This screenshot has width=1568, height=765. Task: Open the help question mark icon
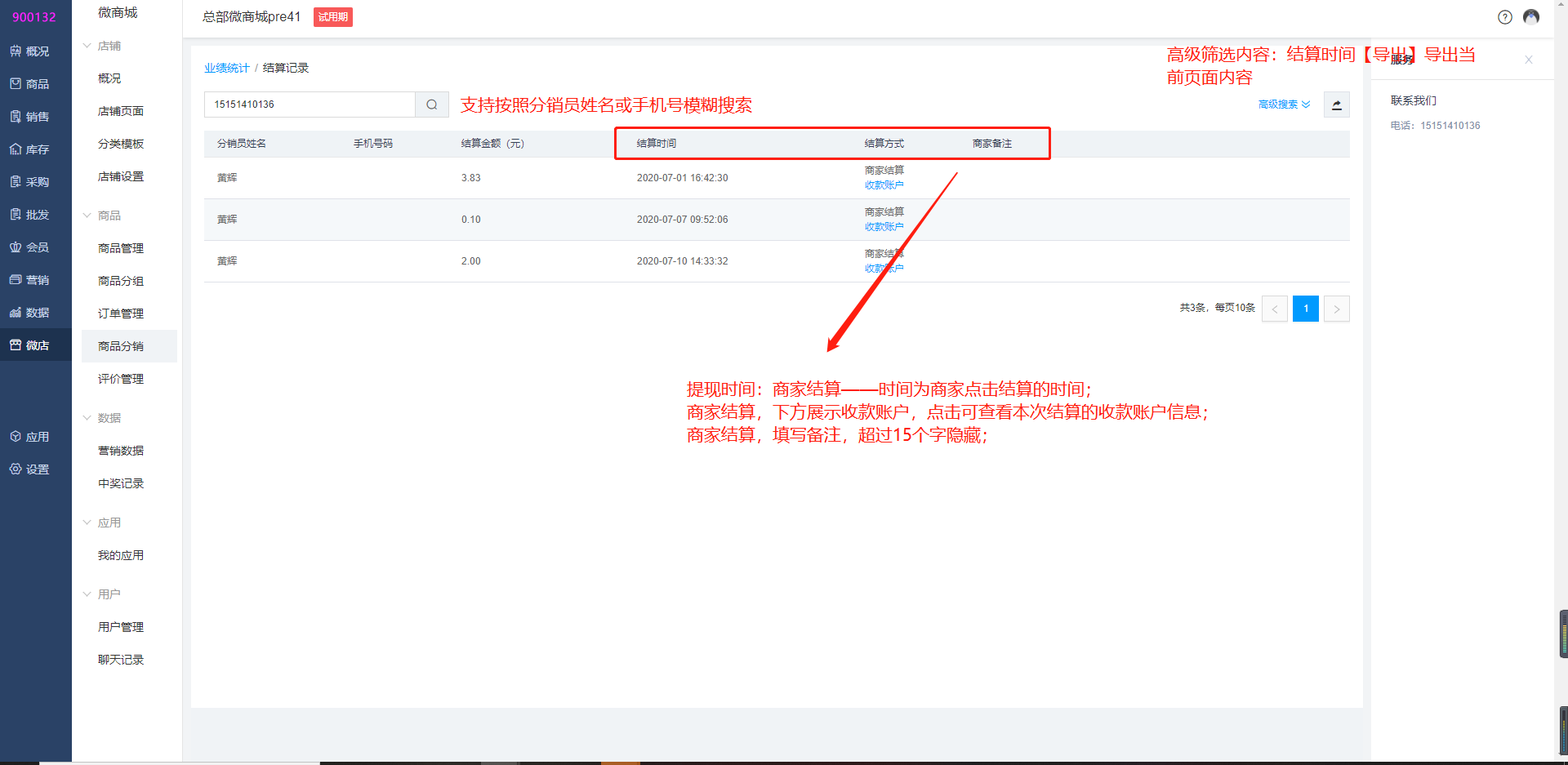[x=1504, y=17]
